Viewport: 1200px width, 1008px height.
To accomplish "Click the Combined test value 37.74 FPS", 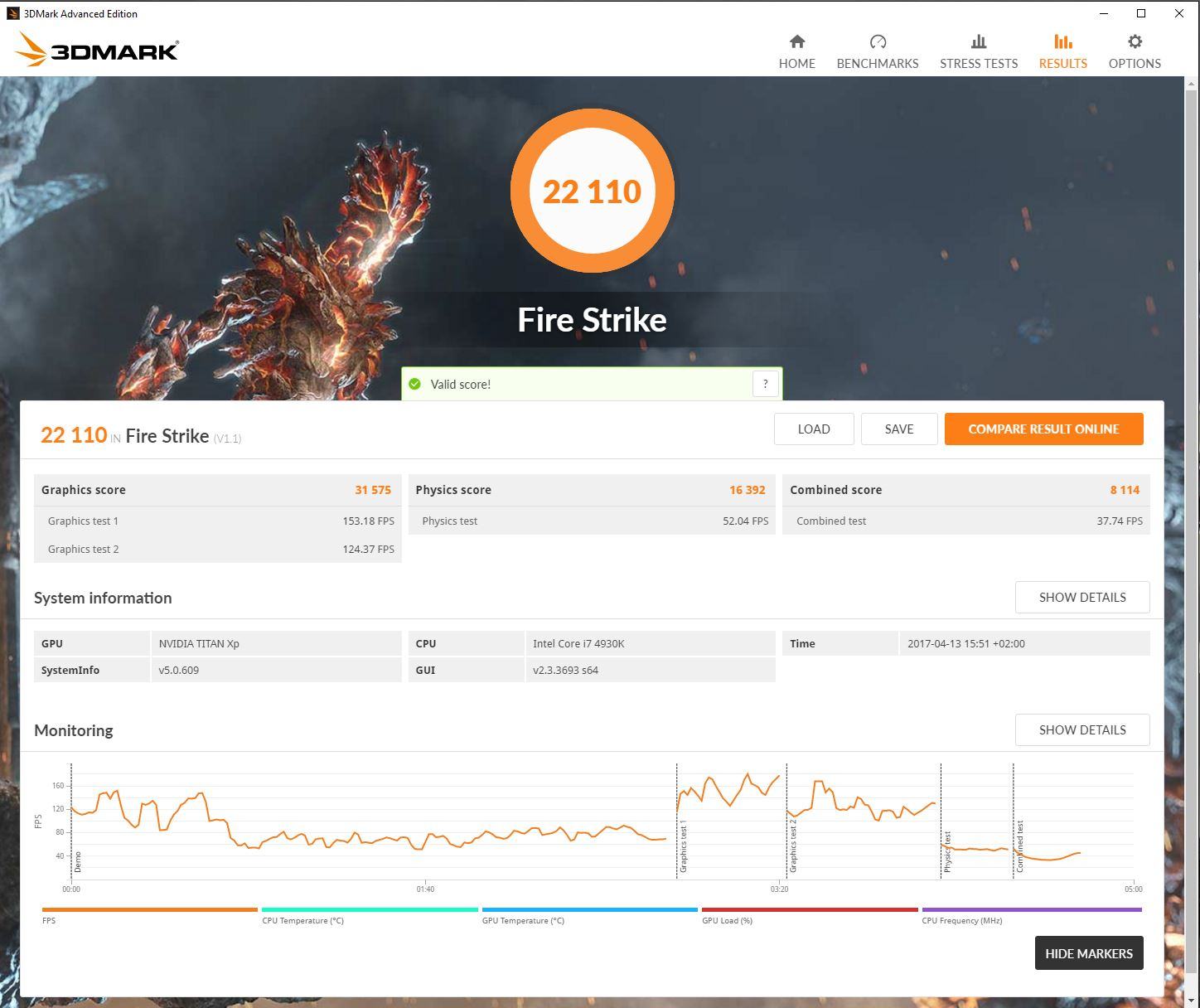I will [1120, 521].
